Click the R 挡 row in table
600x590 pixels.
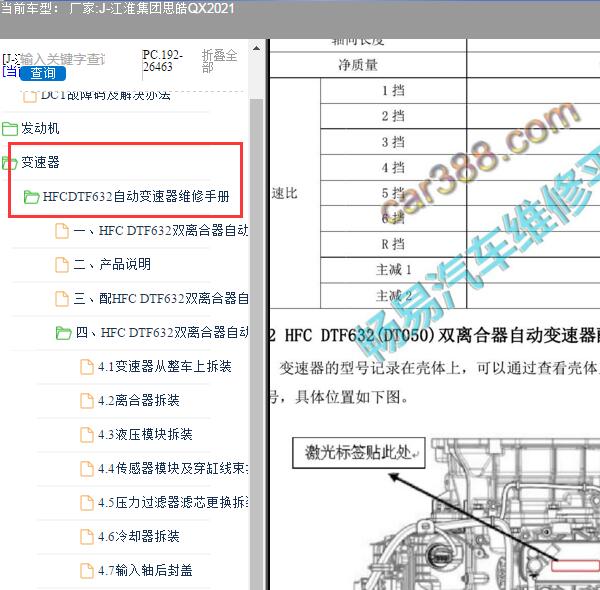[x=393, y=244]
